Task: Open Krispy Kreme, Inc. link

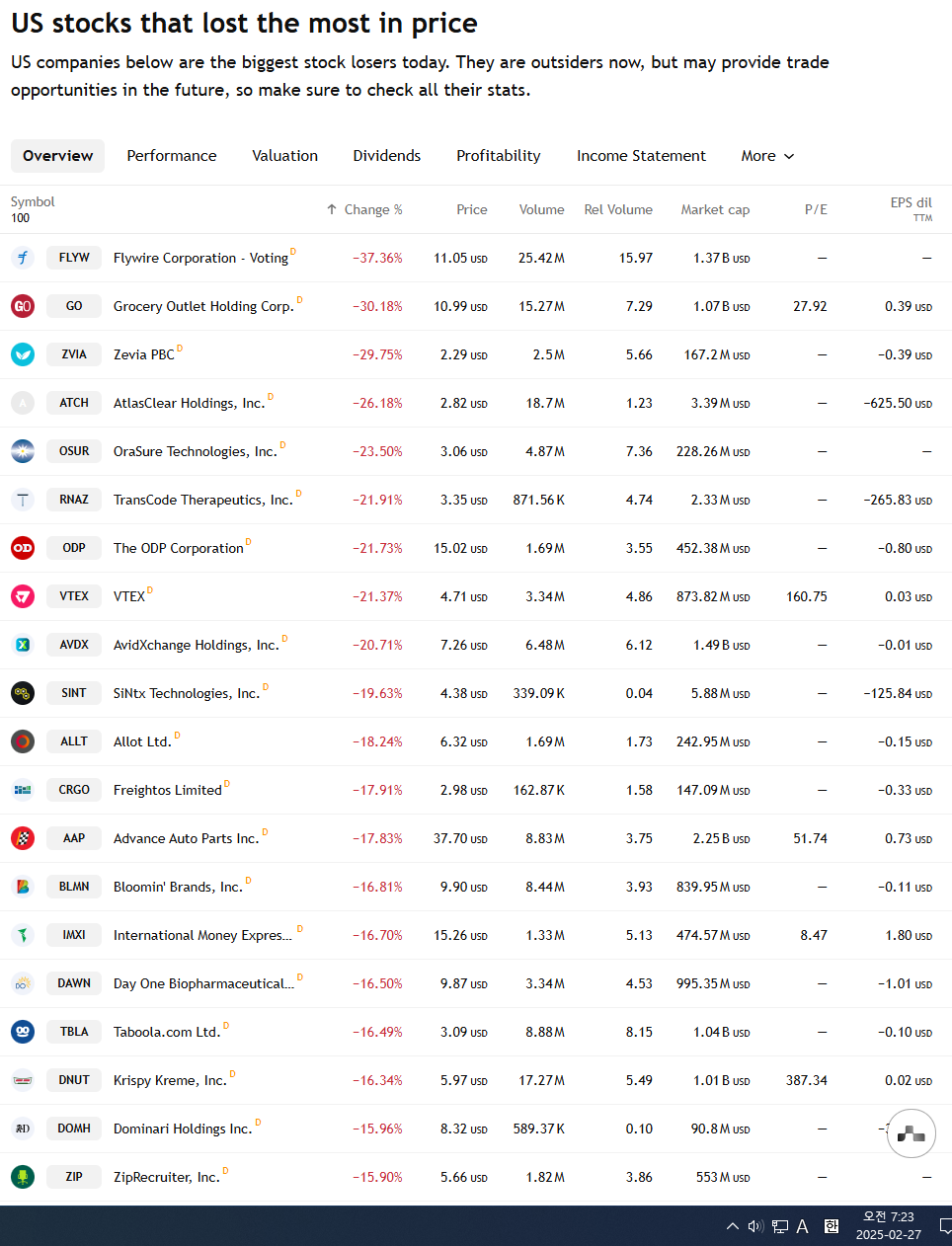Action: [170, 1080]
